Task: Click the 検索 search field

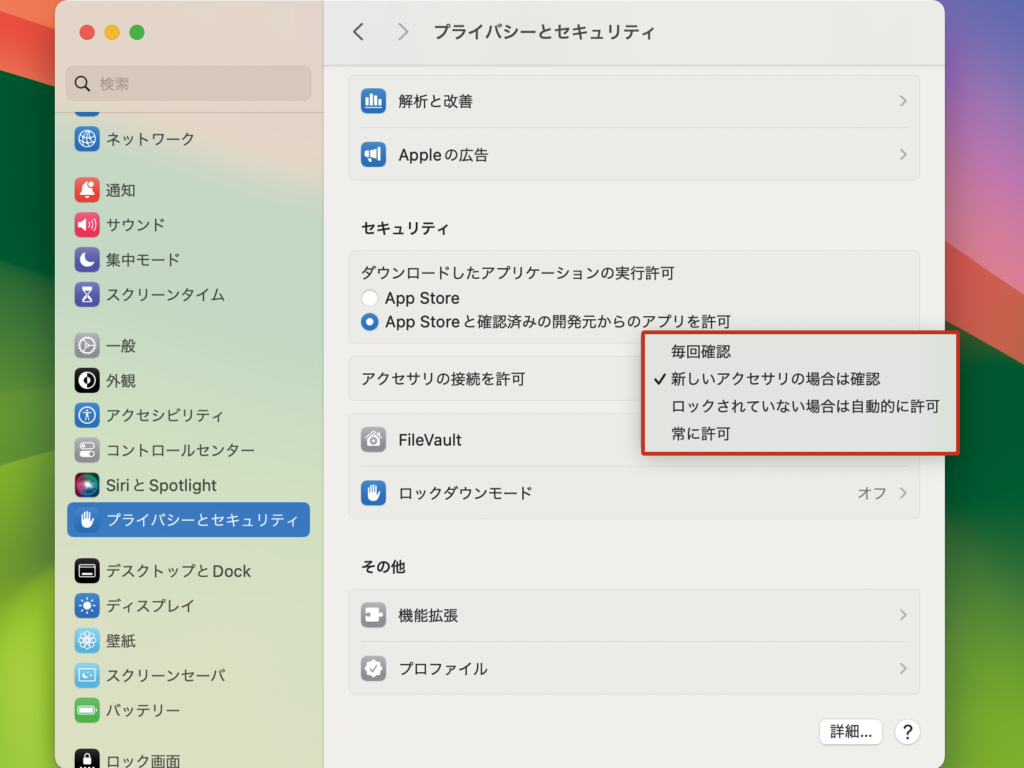Action: (x=188, y=84)
